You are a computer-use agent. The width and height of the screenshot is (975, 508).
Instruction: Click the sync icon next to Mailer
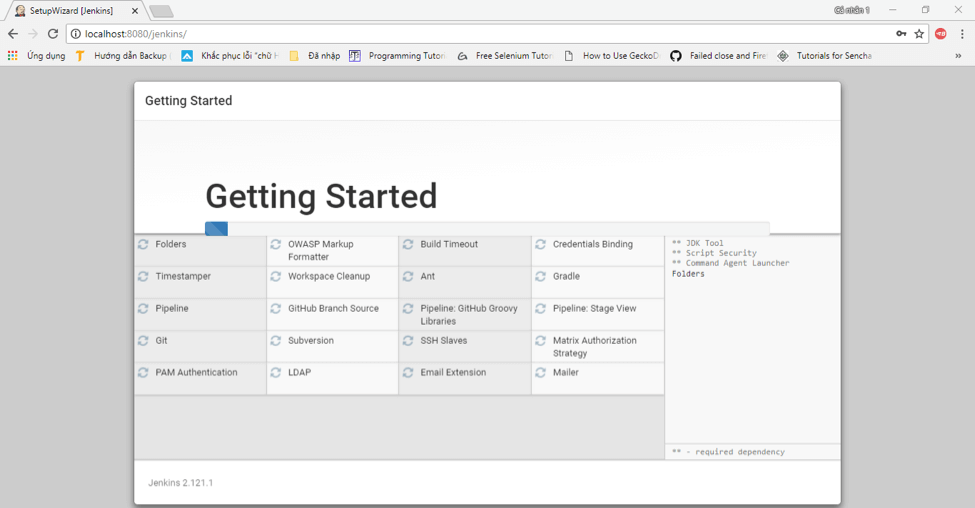point(540,373)
